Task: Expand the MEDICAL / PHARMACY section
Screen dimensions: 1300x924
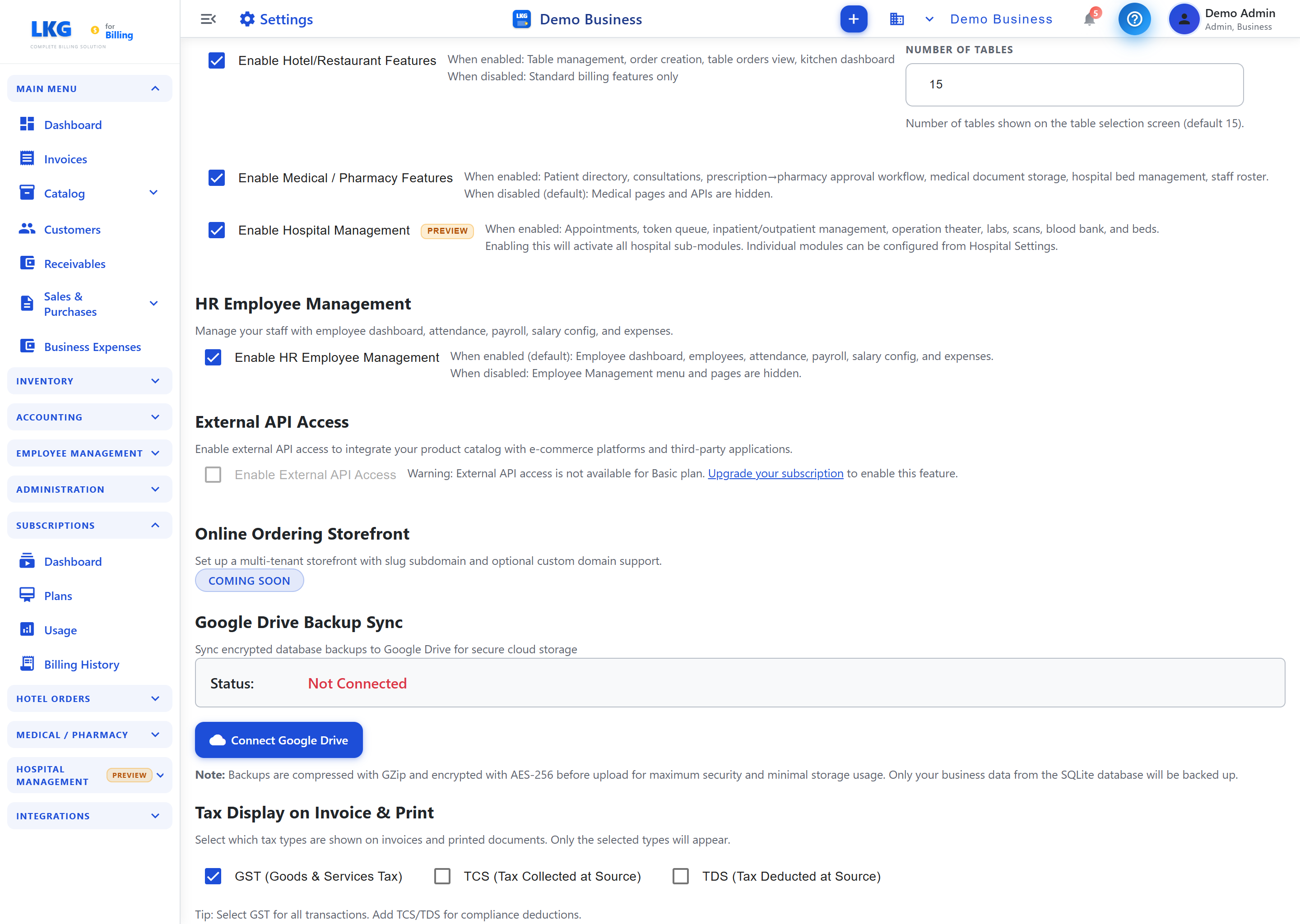Action: (x=89, y=735)
